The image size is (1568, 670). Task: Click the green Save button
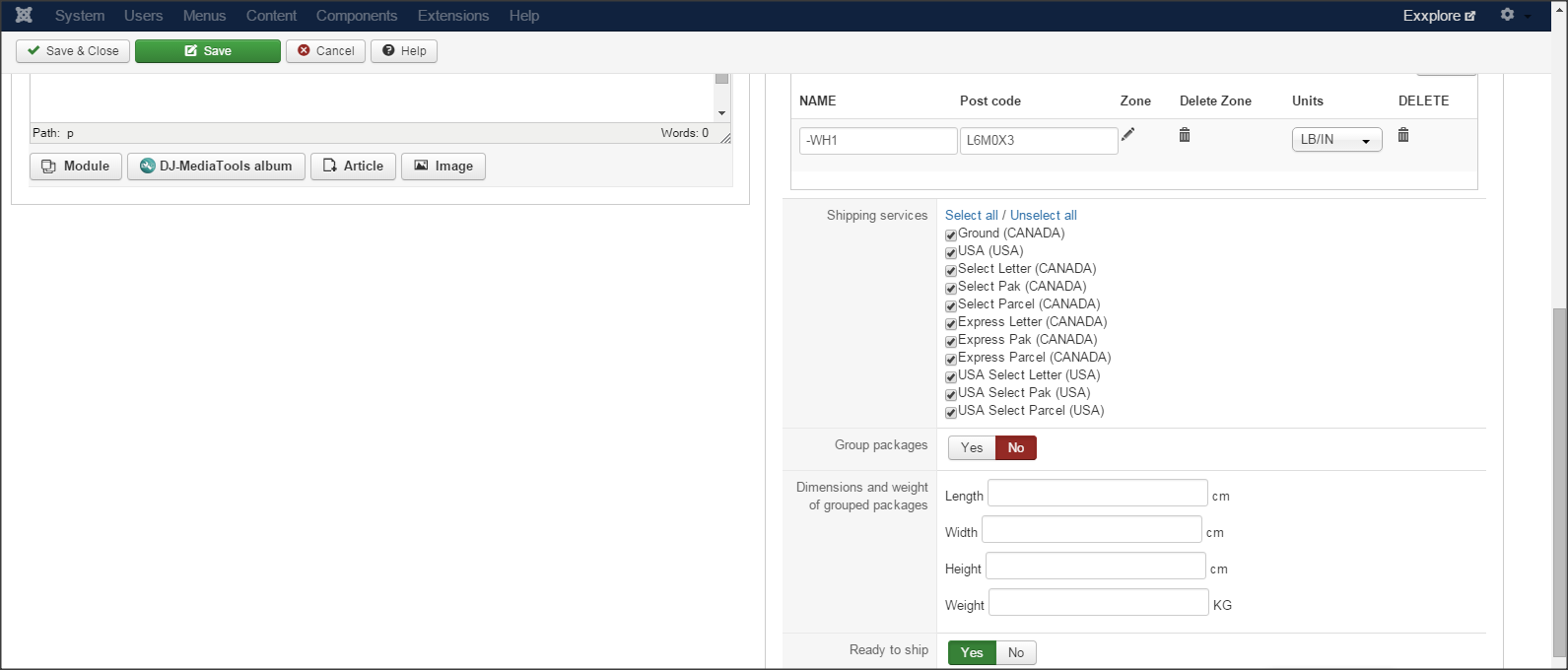pyautogui.click(x=207, y=51)
